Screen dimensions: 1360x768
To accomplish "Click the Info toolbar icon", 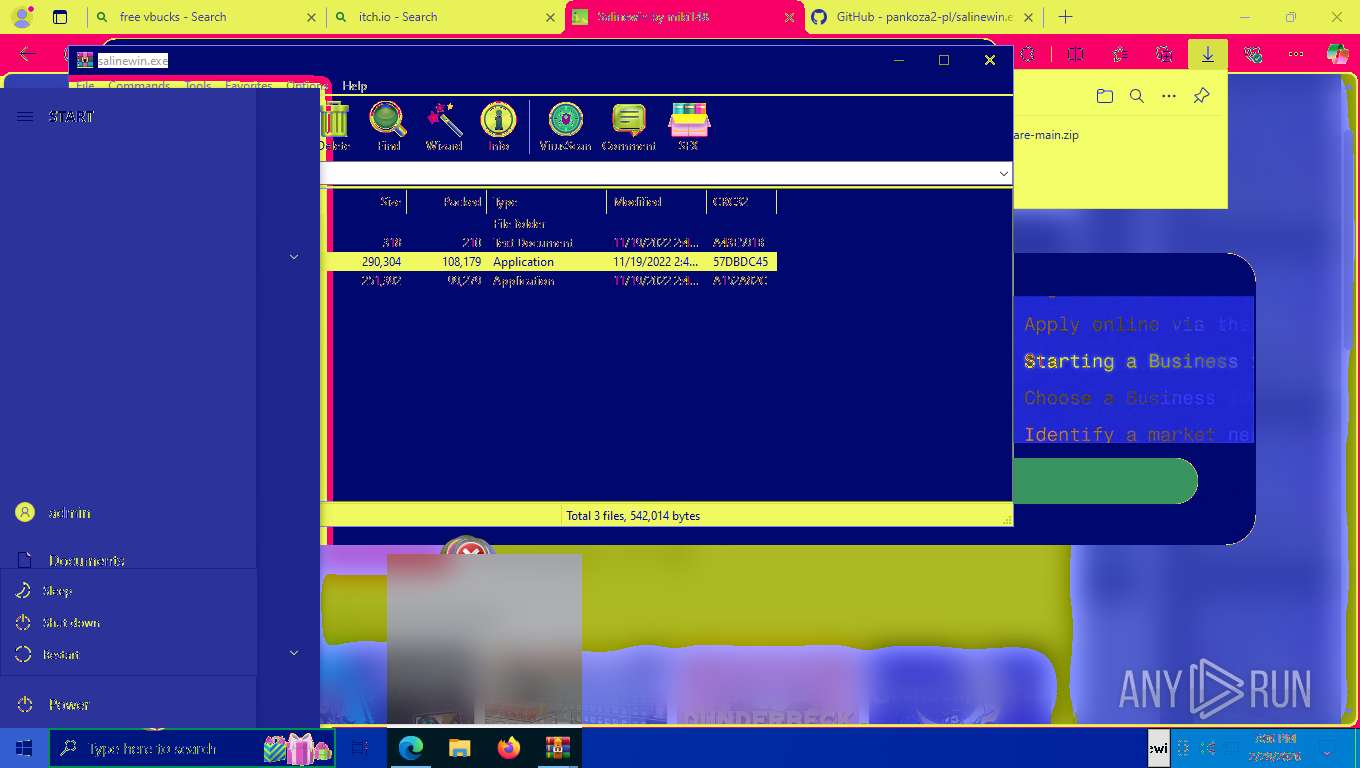I will pos(499,126).
